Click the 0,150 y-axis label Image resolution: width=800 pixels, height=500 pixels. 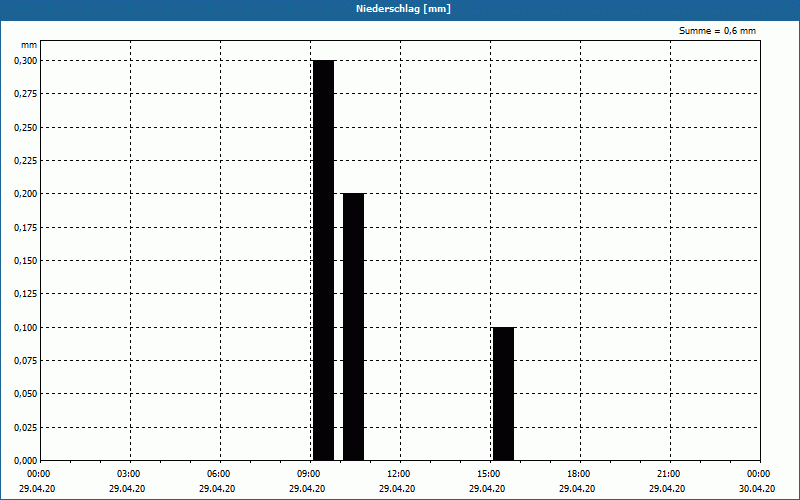click(26, 261)
